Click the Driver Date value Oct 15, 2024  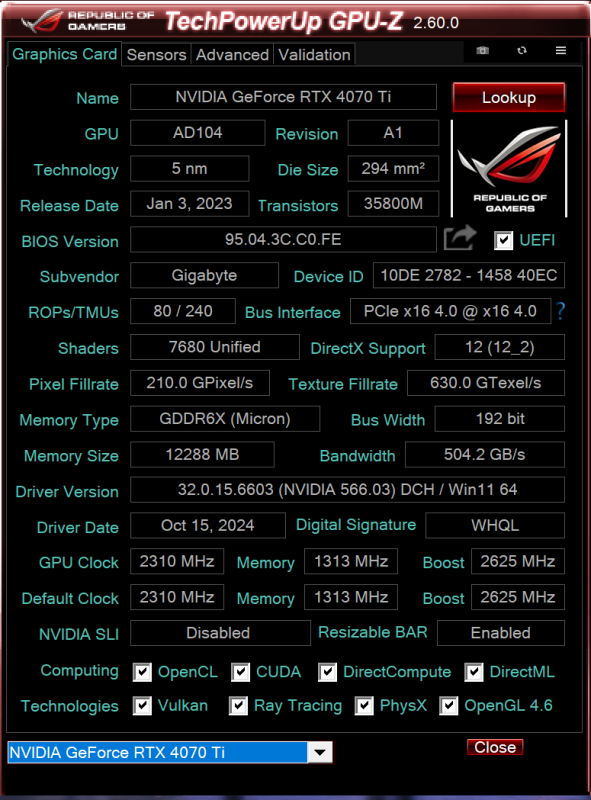(208, 526)
